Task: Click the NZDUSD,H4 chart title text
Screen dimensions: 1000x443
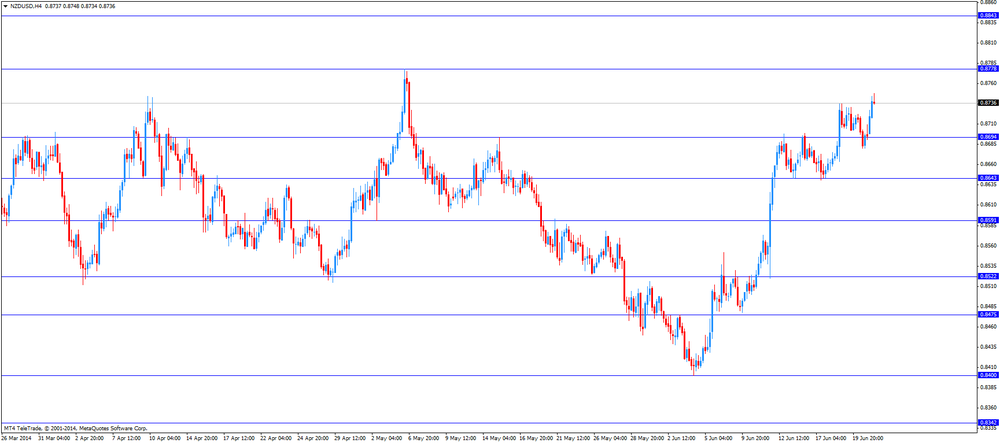Action: (x=25, y=5)
